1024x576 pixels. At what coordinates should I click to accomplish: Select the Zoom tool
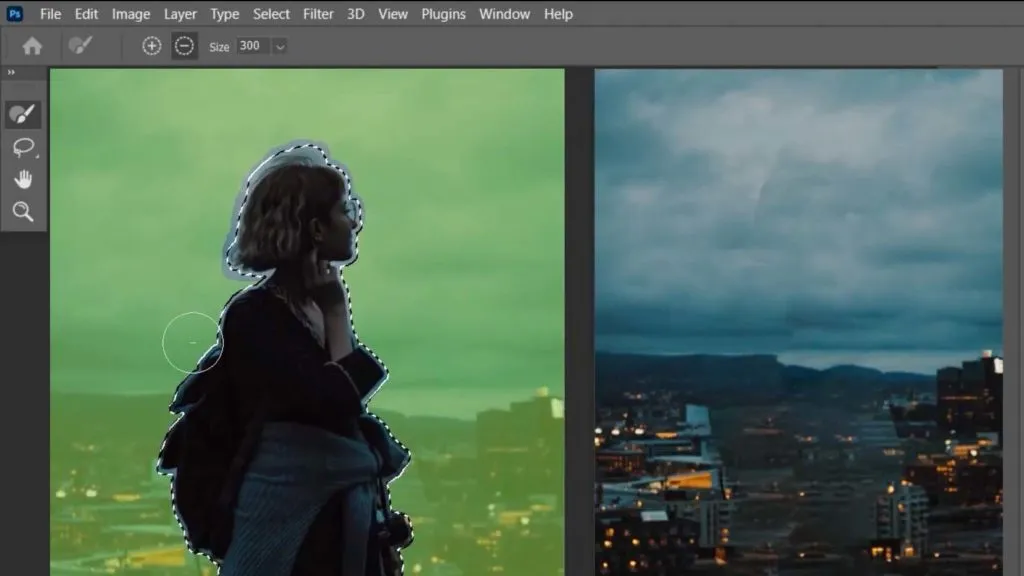[x=22, y=211]
